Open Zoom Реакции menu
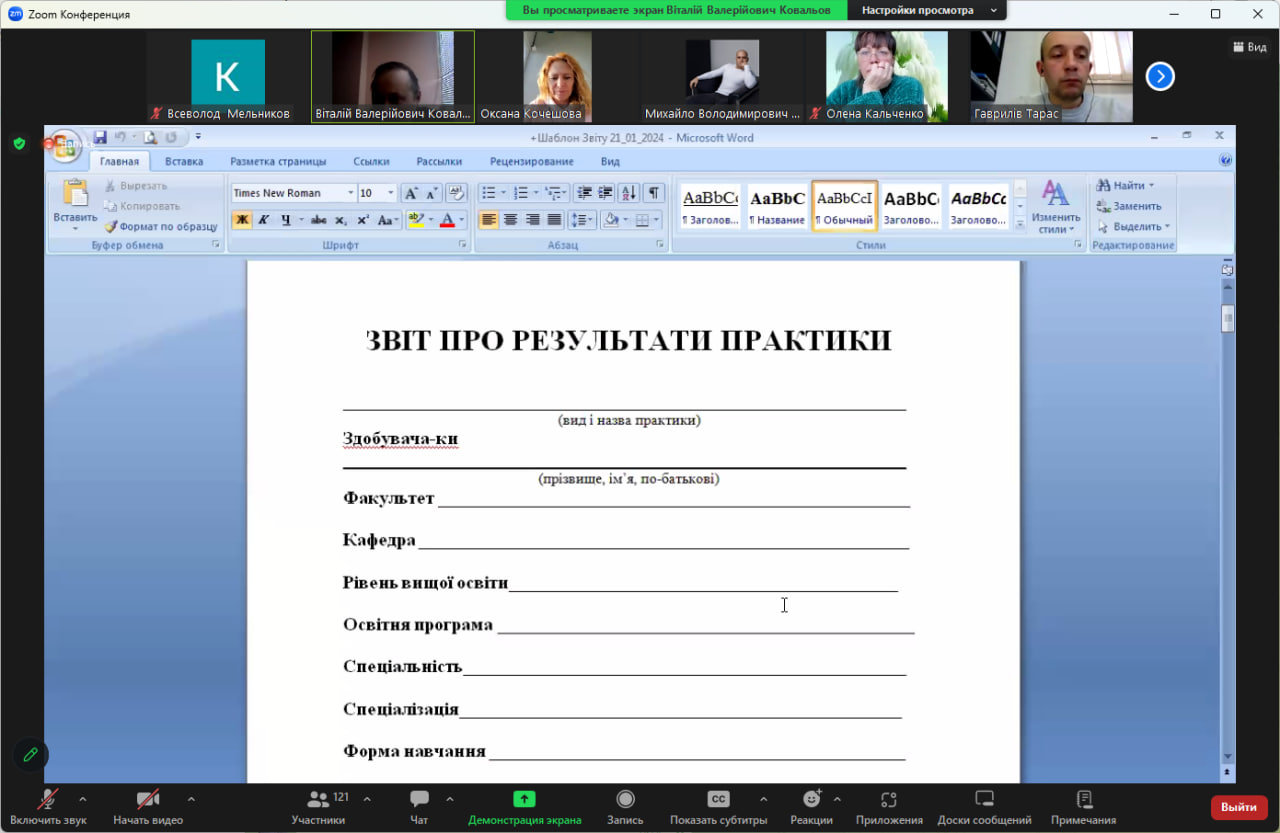Screen dimensions: 1280x833 pyautogui.click(x=811, y=808)
